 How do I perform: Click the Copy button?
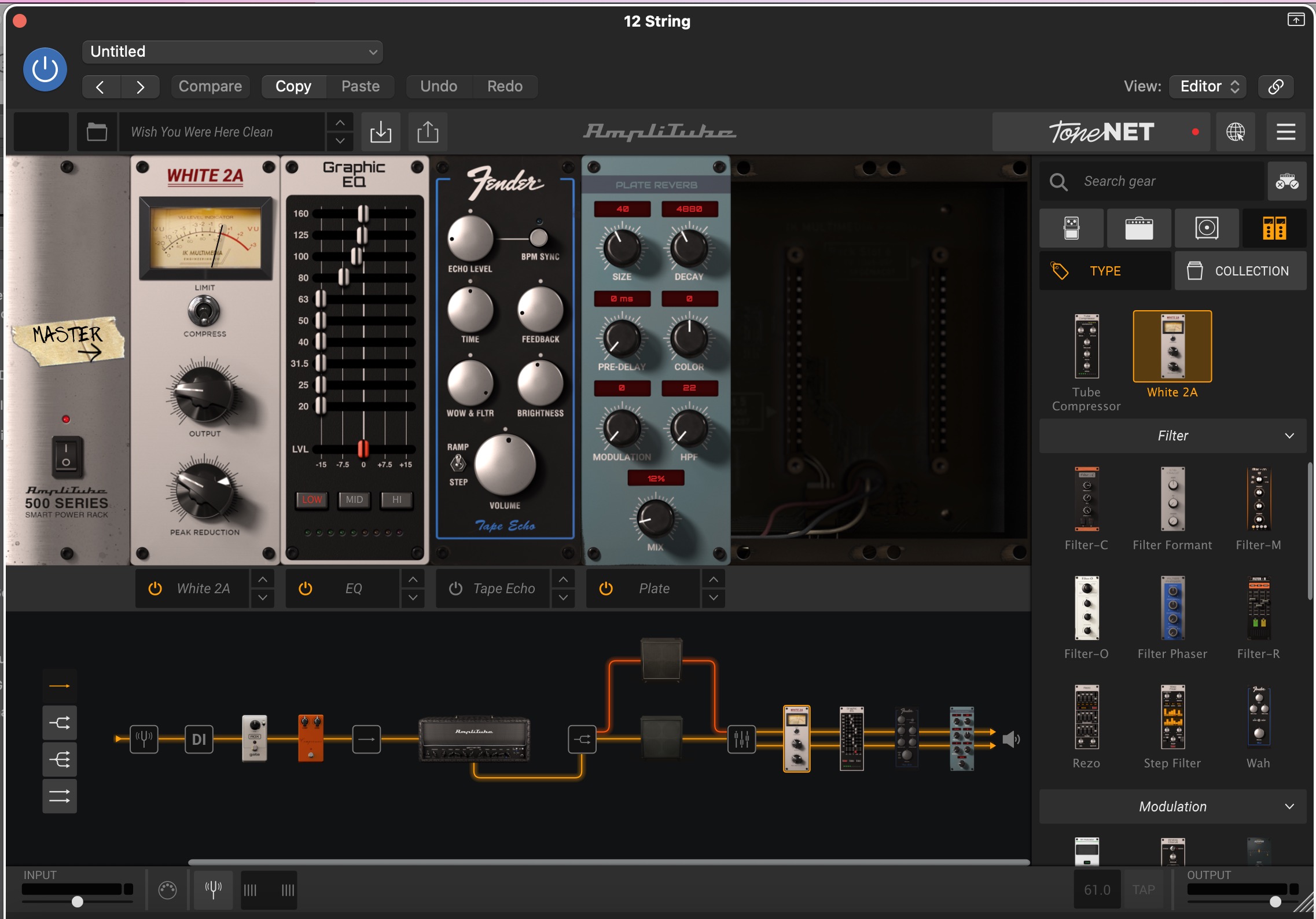[293, 86]
